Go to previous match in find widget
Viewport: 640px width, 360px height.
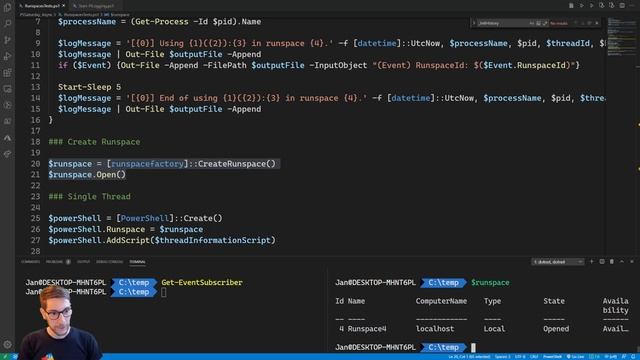click(x=576, y=23)
